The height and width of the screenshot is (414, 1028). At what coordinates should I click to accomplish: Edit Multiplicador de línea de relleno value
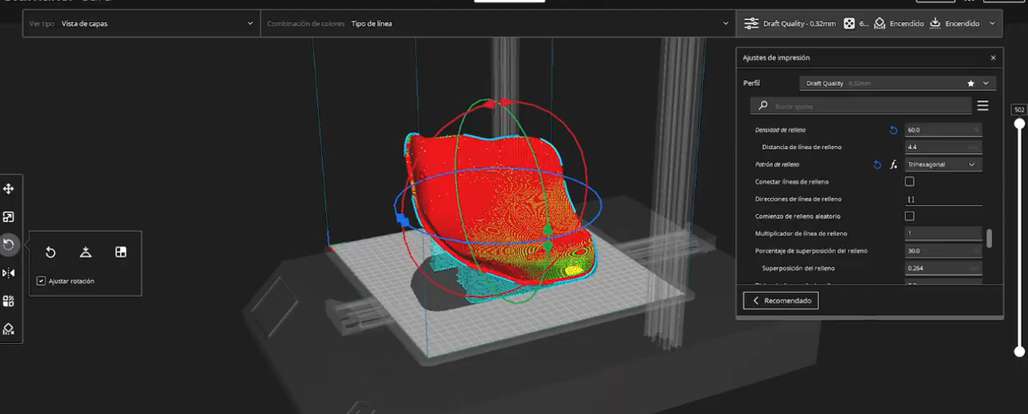click(943, 234)
